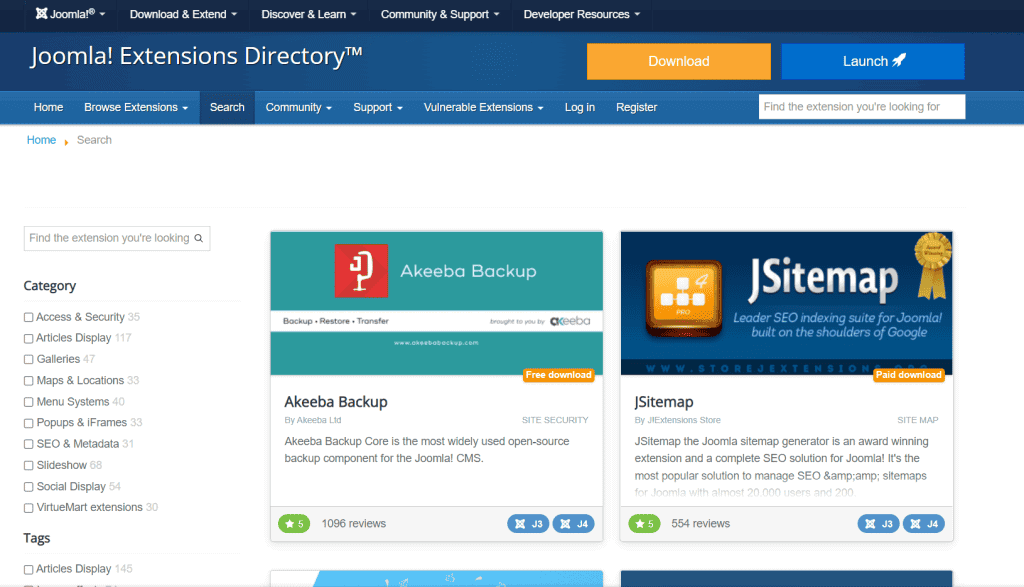Open the Community dropdown in blue navbar
The image size is (1024, 587).
[298, 107]
